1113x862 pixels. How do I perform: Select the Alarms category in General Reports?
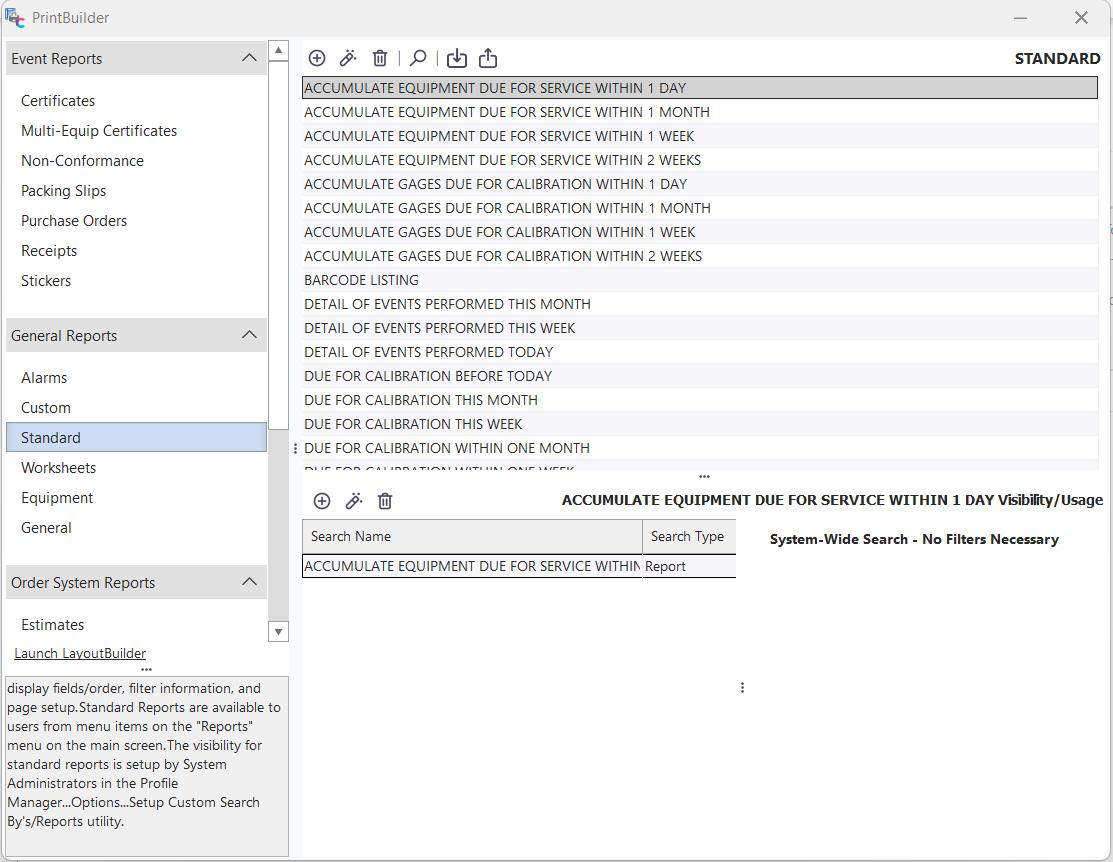point(44,378)
